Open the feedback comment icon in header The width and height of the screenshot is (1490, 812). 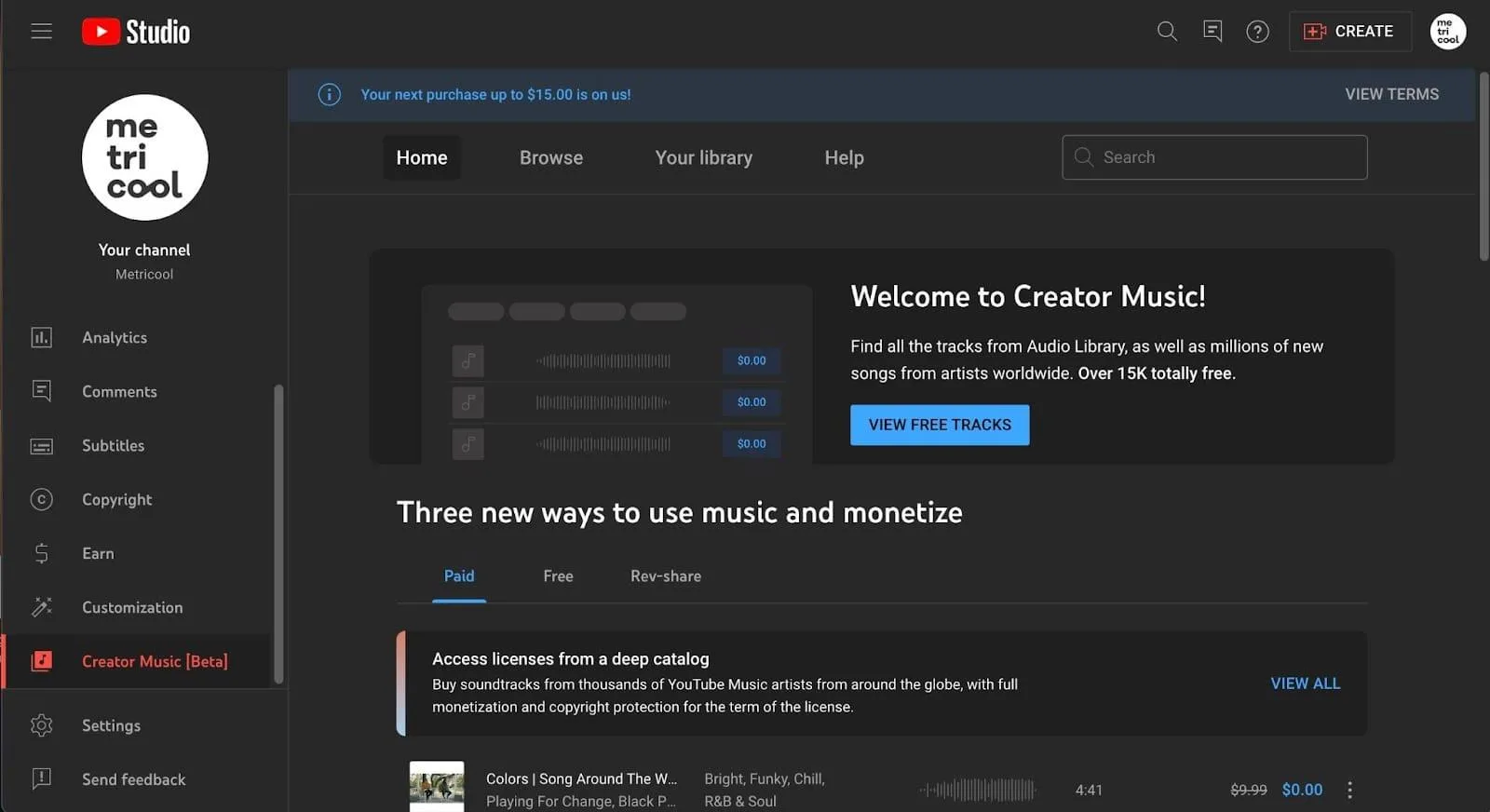pos(1212,31)
